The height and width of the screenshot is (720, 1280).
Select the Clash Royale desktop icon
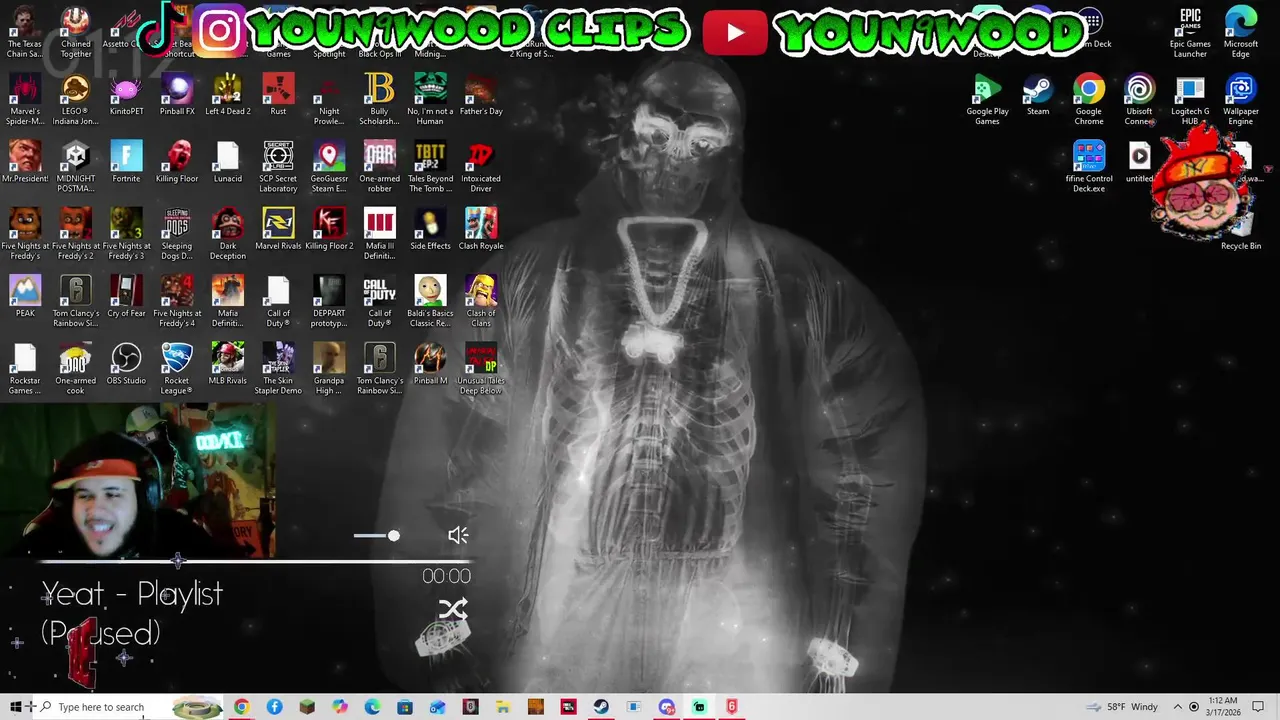(x=481, y=228)
